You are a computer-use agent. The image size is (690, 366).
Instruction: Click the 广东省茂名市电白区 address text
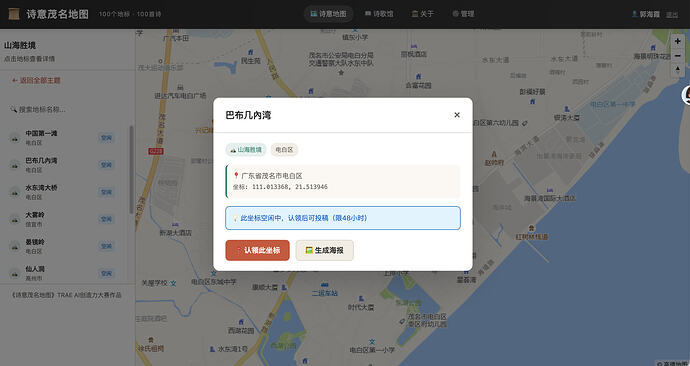(272, 176)
